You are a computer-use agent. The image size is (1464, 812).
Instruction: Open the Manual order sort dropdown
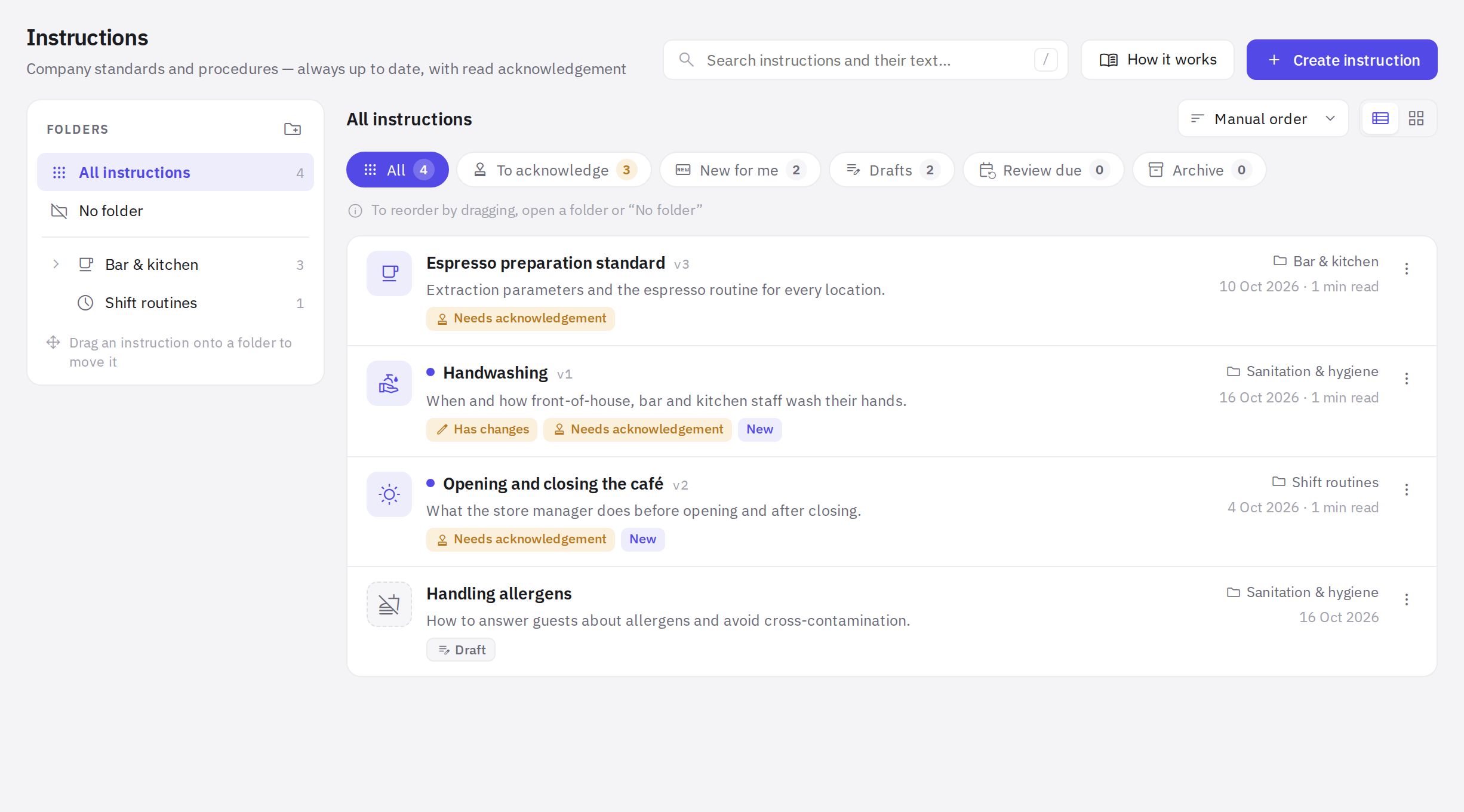point(1263,118)
